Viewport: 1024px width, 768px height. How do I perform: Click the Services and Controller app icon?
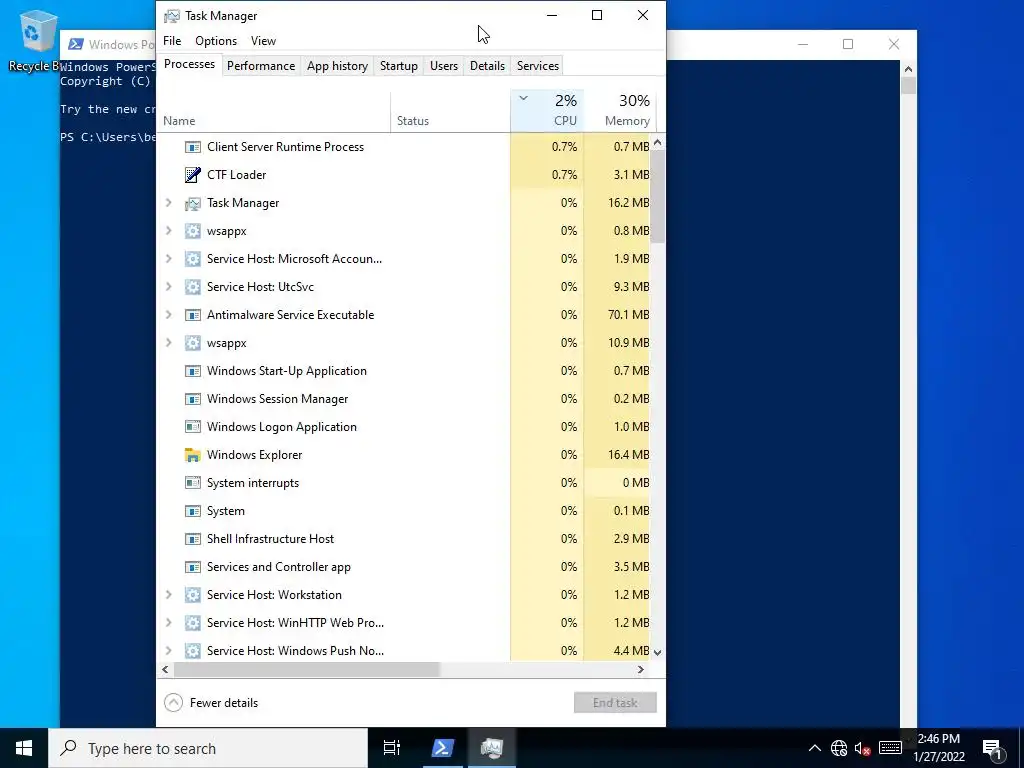pyautogui.click(x=192, y=567)
